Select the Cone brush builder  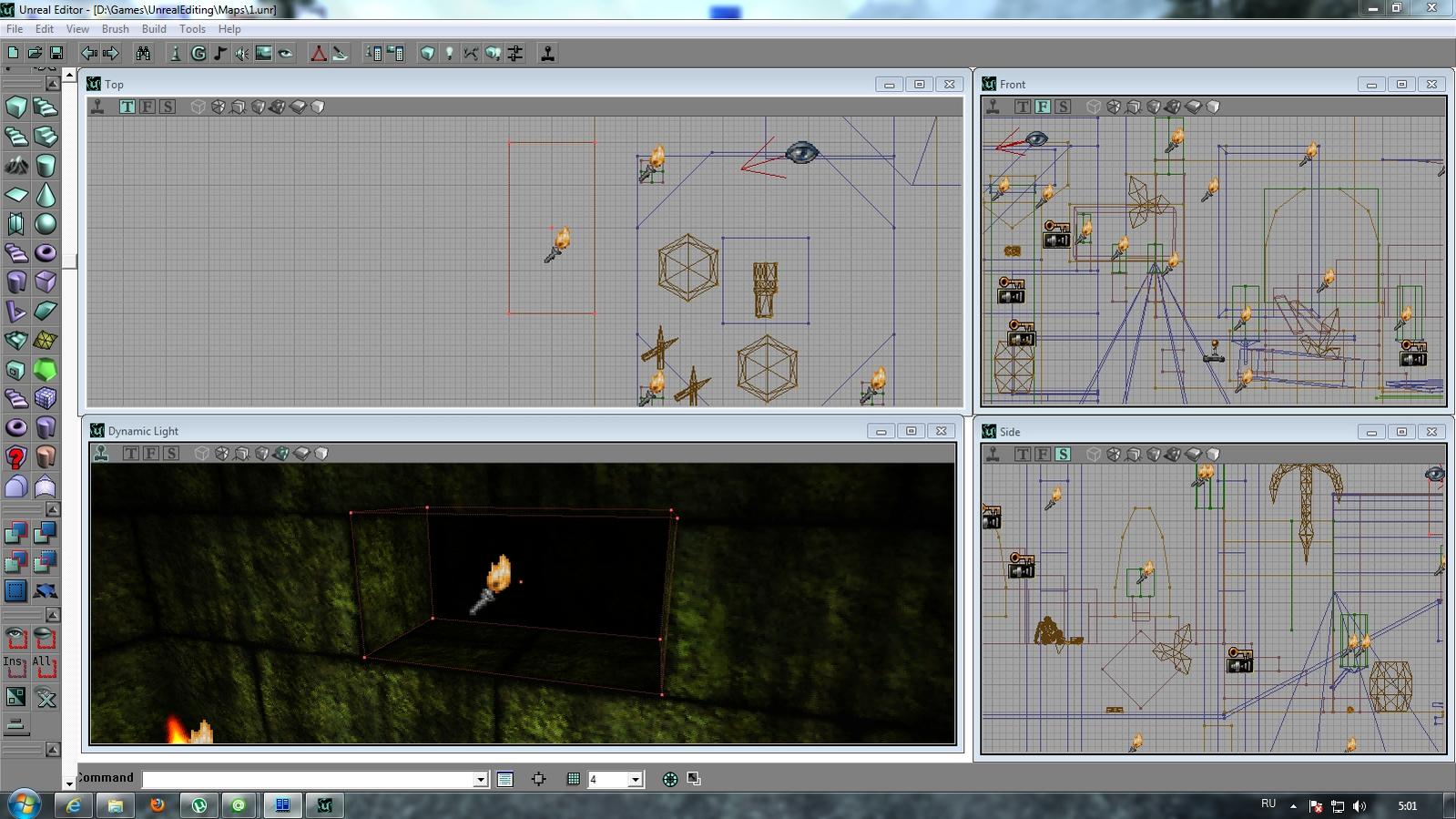(46, 195)
